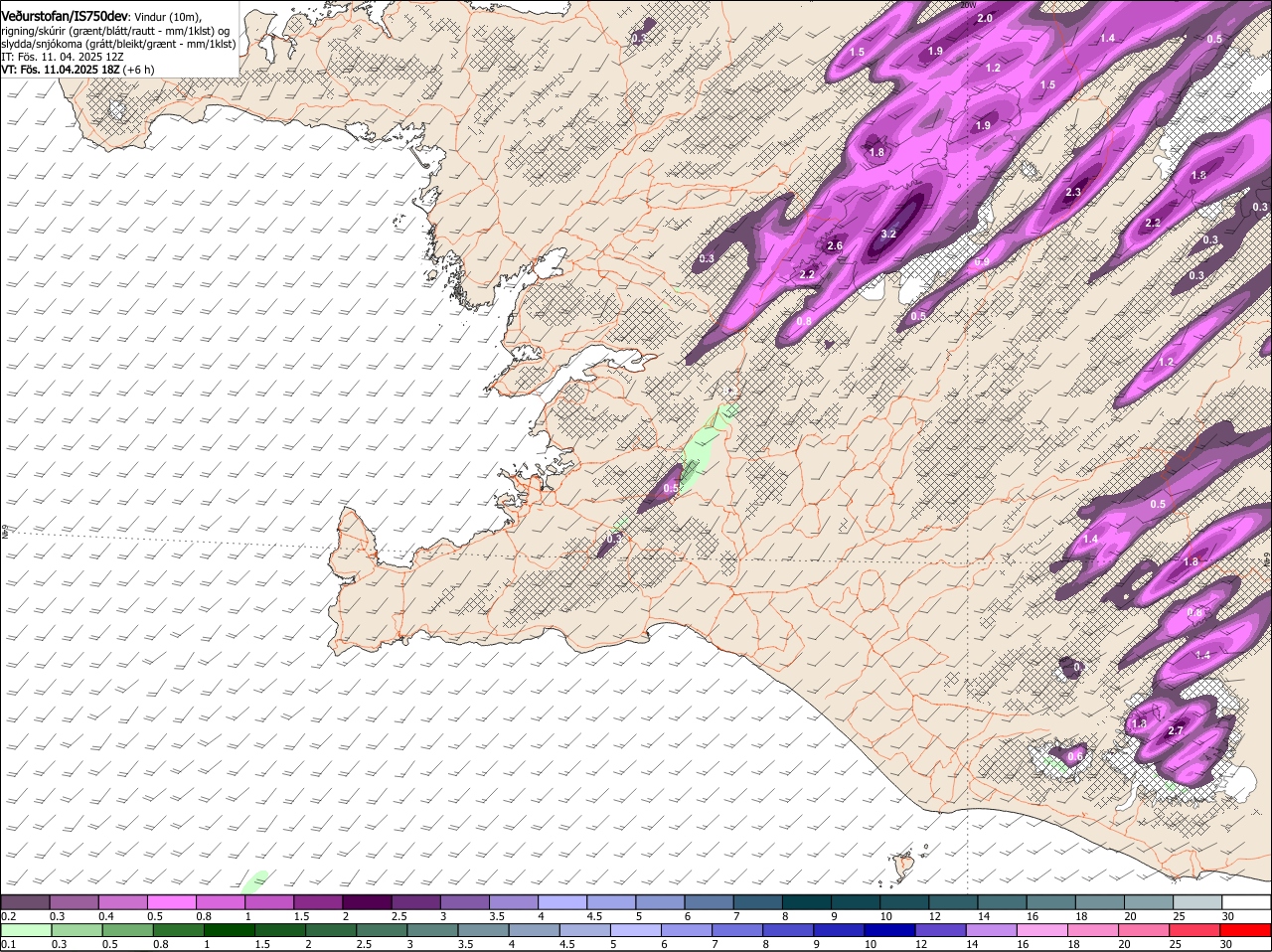Click the valid time line "VT: Fös. 11.04.2025 18Z"
This screenshot has width=1272, height=952.
[59, 70]
